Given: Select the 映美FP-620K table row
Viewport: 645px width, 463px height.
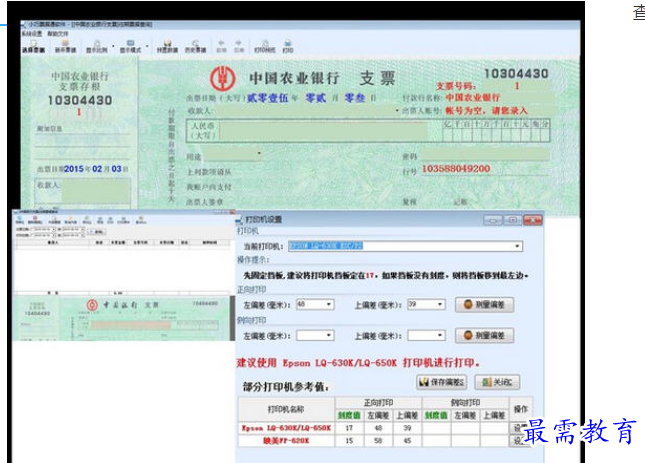Looking at the screenshot, I should click(383, 441).
